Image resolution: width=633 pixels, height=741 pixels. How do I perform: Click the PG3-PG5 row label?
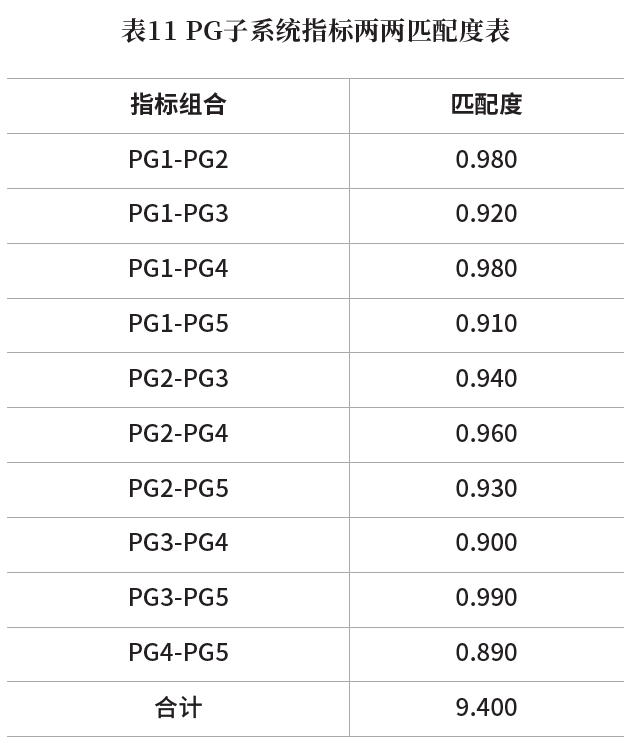click(178, 598)
